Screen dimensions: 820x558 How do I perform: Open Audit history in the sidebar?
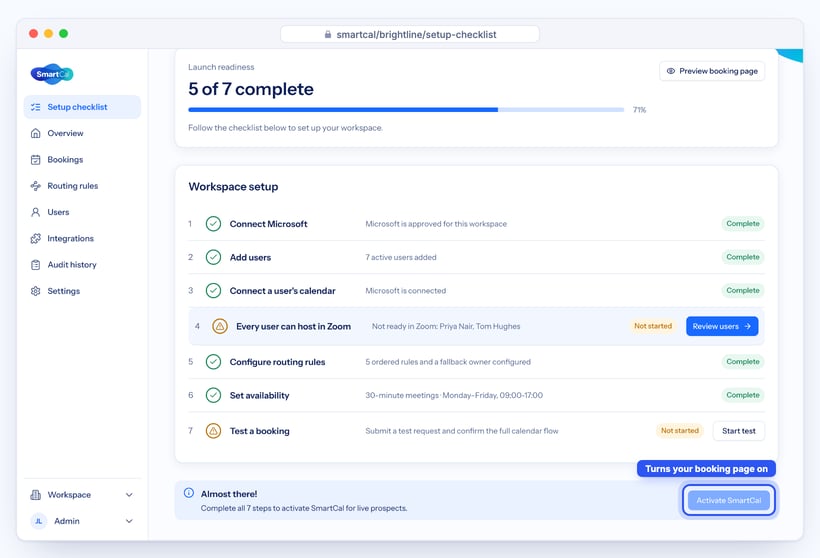tap(82, 265)
